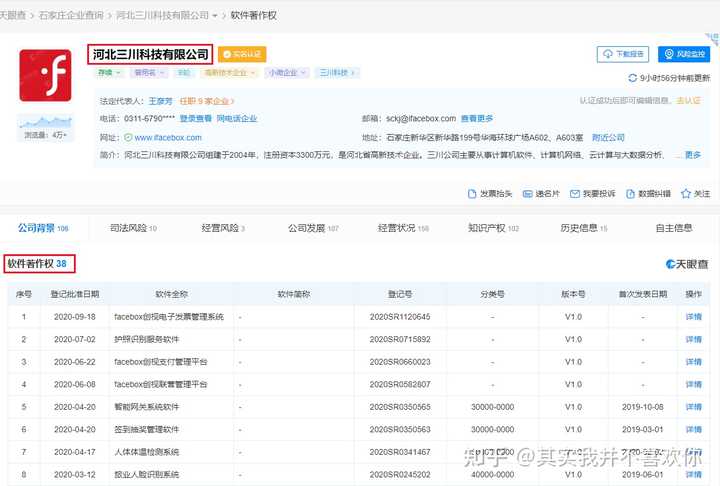Viewport: 720px width, 486px height.
Task: Click 查看更多 next to the email address
Action: click(x=477, y=119)
